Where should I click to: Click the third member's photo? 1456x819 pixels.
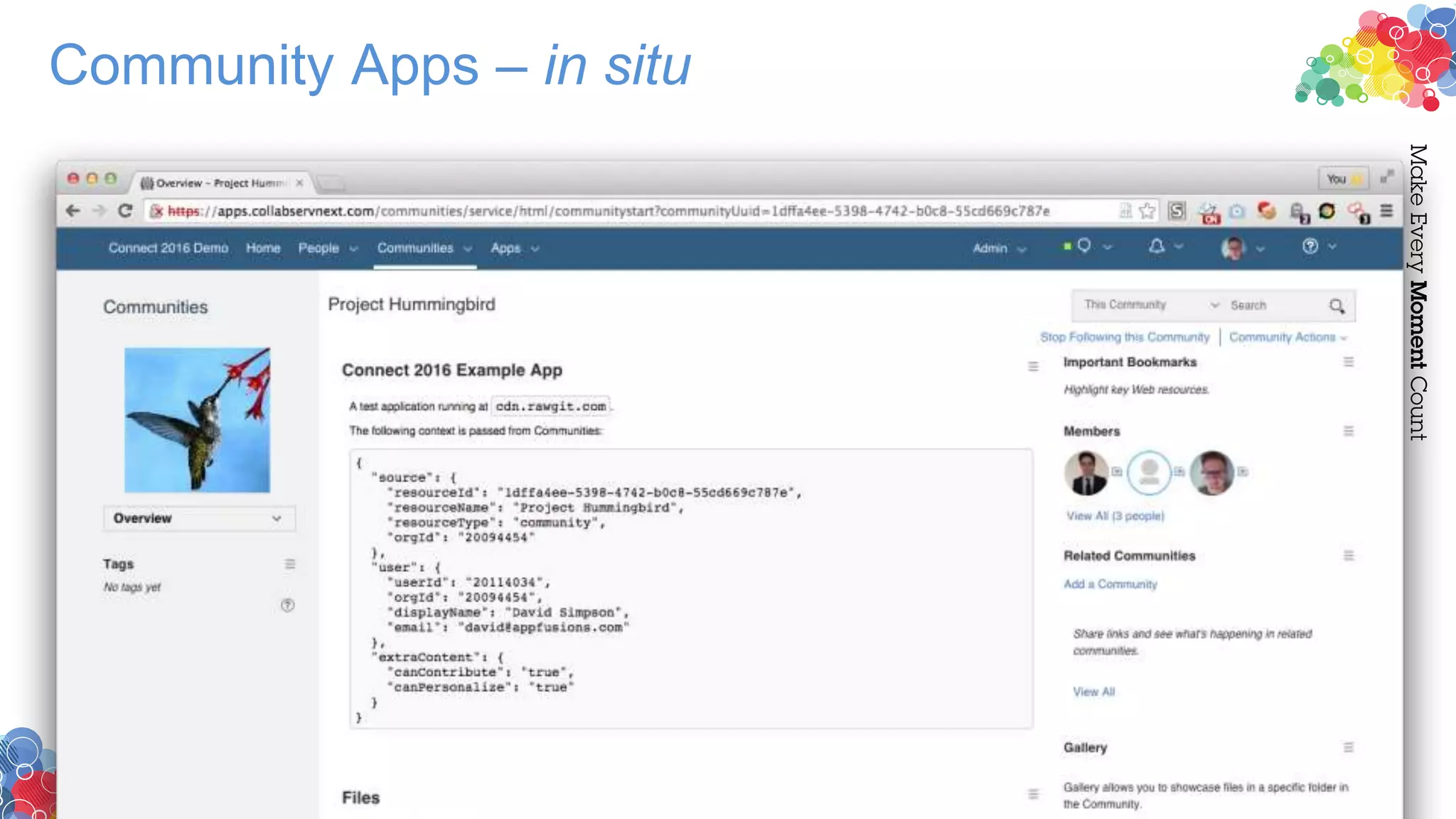point(1211,473)
